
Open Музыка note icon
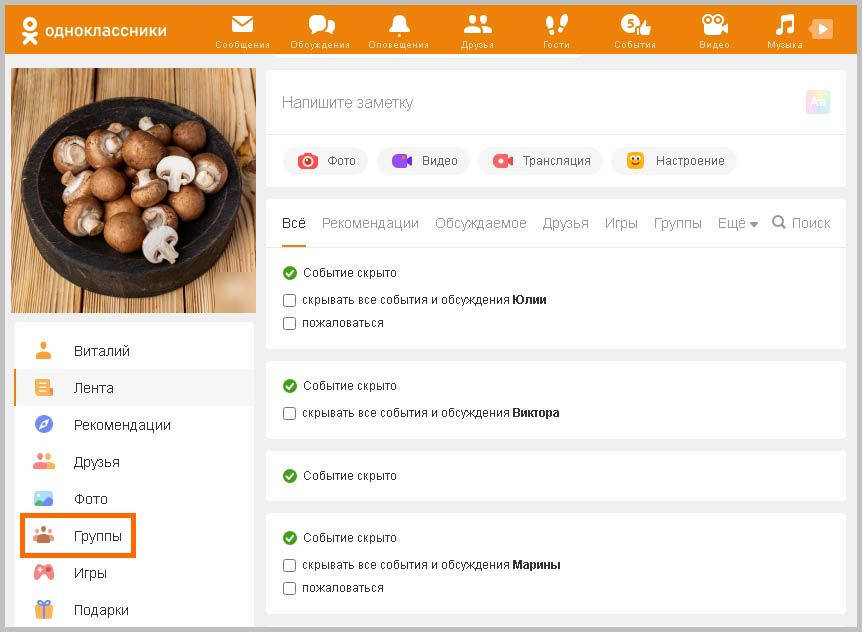(x=784, y=25)
